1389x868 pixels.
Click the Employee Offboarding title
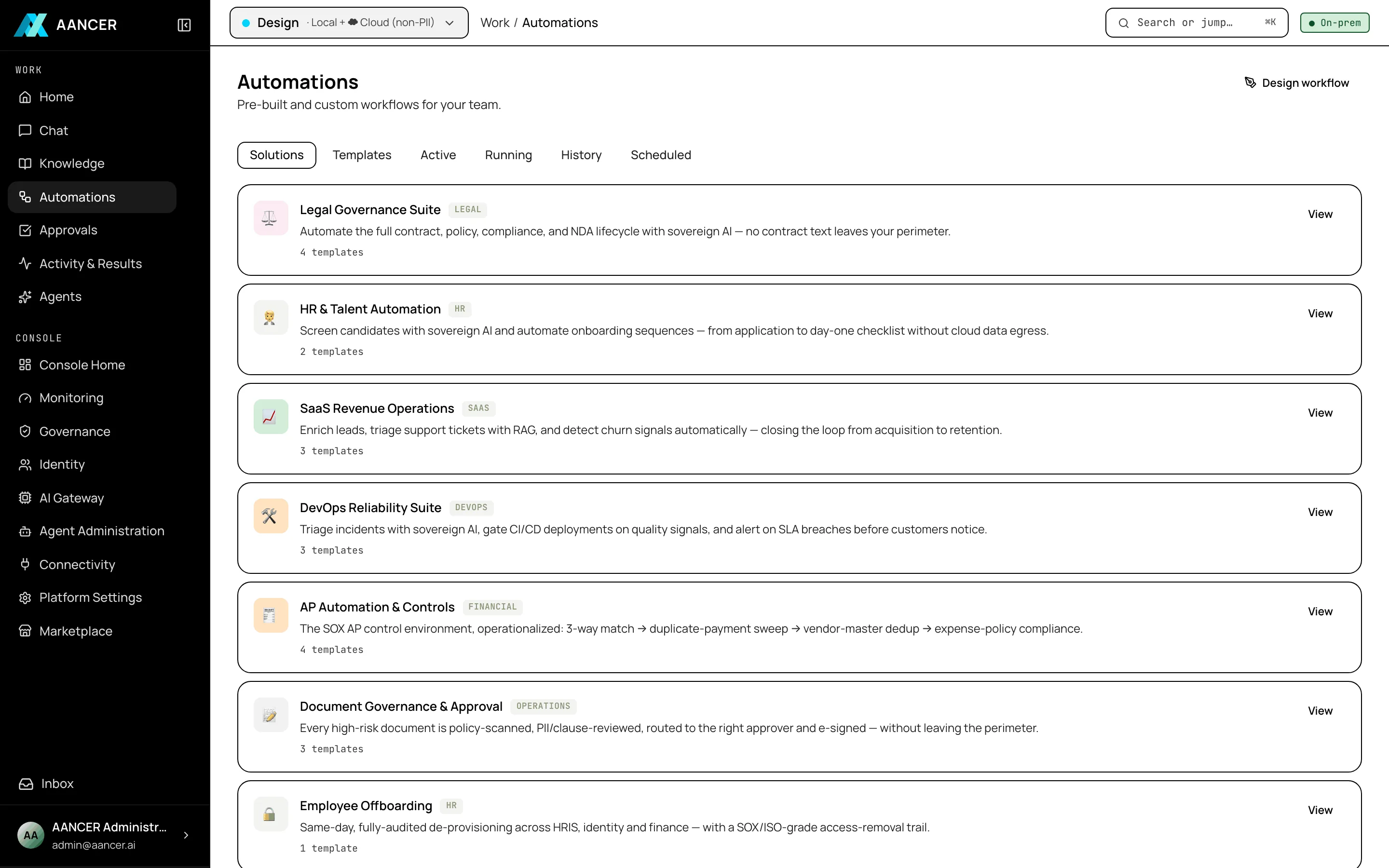366,805
